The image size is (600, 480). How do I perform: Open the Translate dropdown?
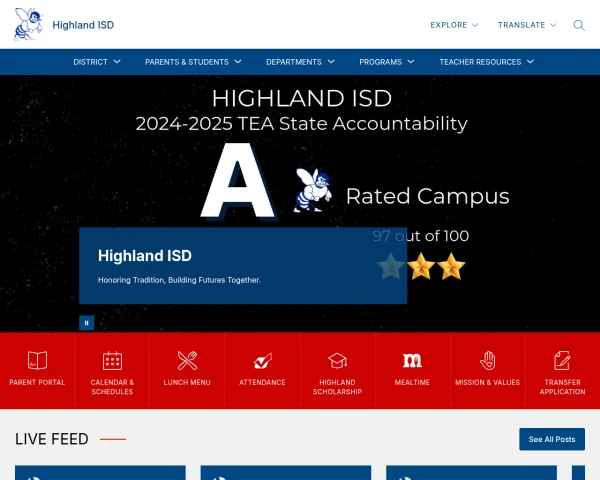[x=527, y=25]
